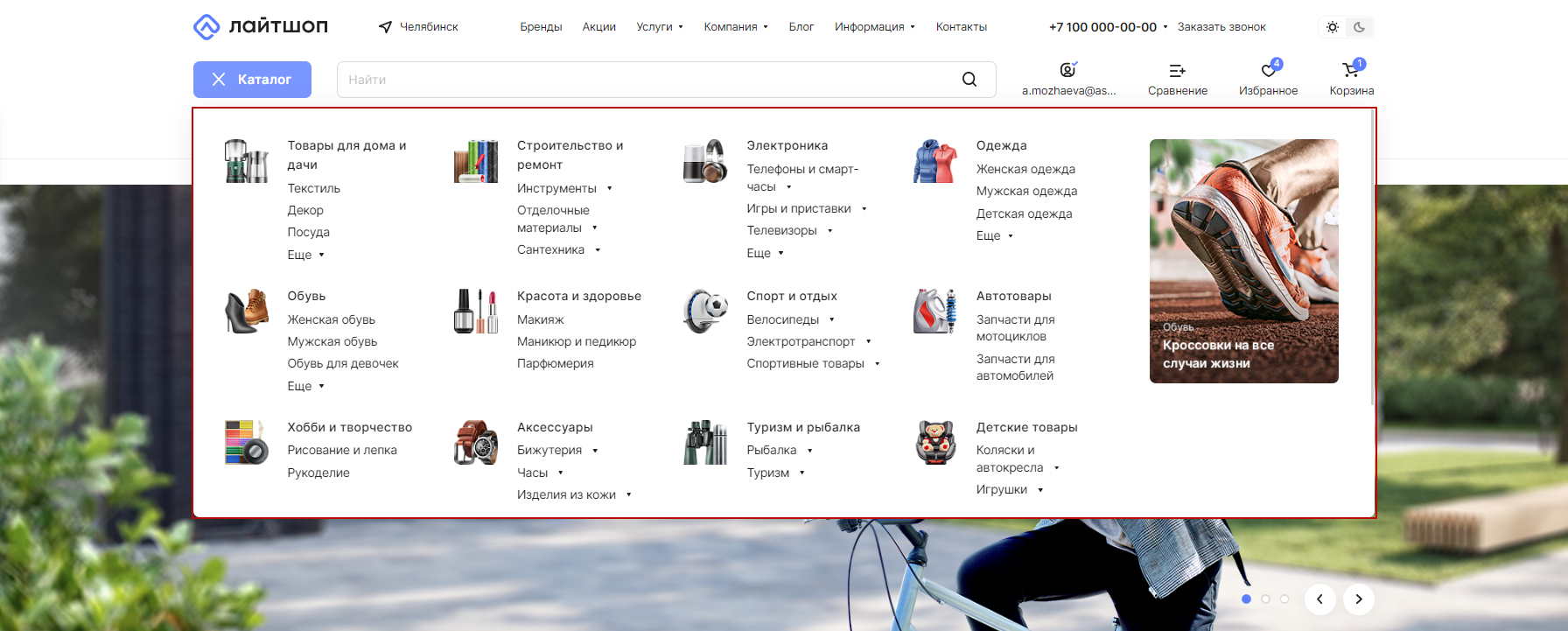1568x631 pixels.
Task: Click the Заказать звонок link
Action: click(x=1221, y=27)
